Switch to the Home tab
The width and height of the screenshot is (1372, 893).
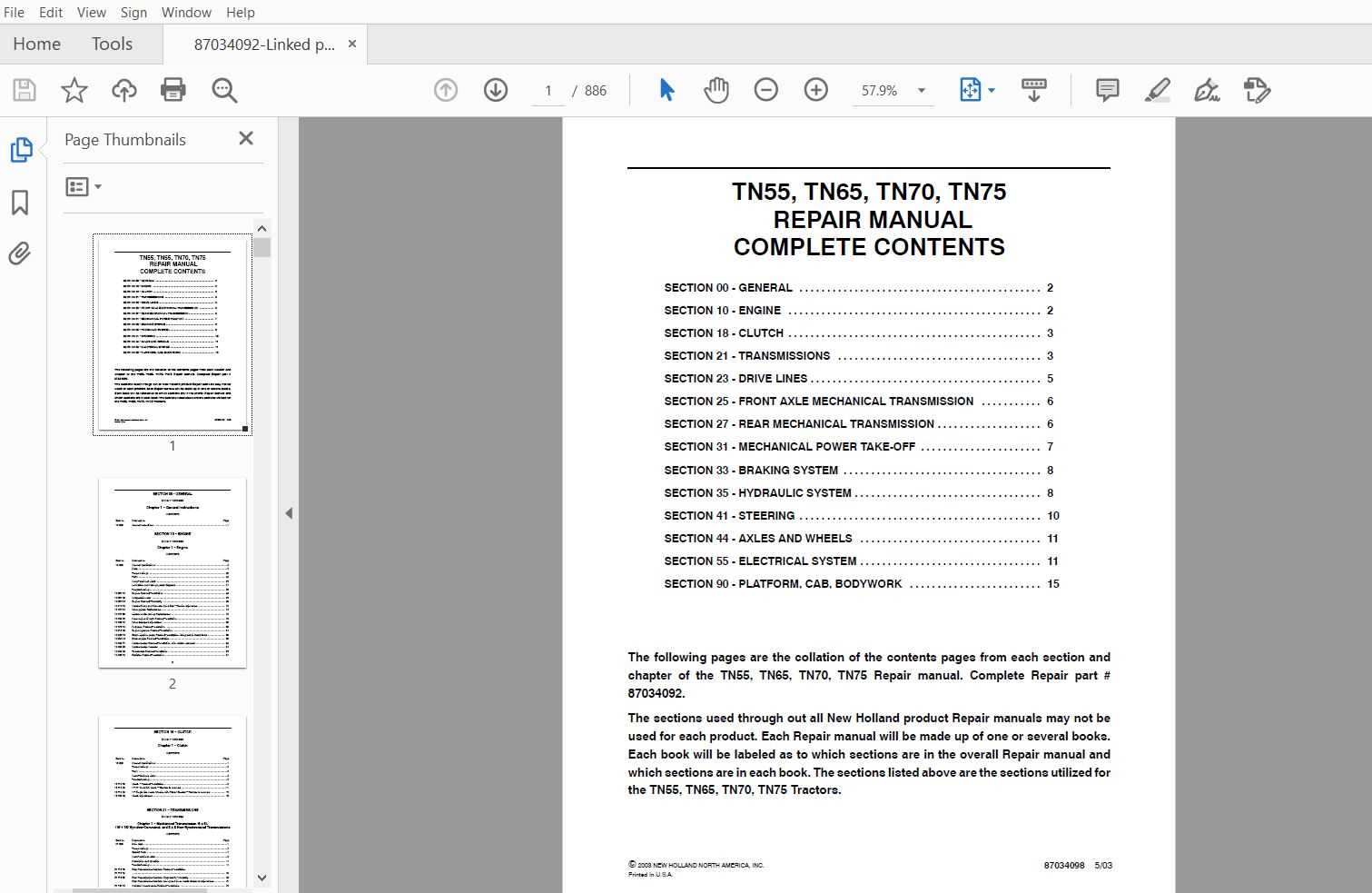(x=36, y=44)
